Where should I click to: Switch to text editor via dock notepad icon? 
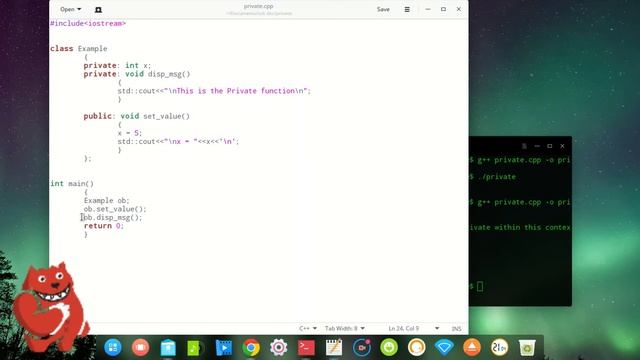tap(334, 348)
